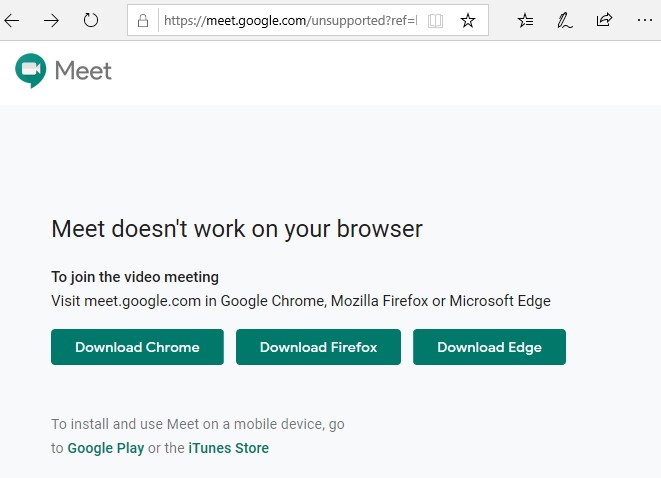The image size is (661, 478).
Task: Click the browser forward arrow
Action: (51, 20)
